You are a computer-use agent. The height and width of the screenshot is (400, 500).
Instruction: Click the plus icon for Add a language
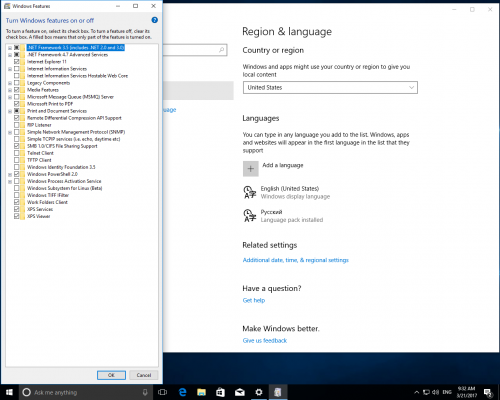click(251, 169)
